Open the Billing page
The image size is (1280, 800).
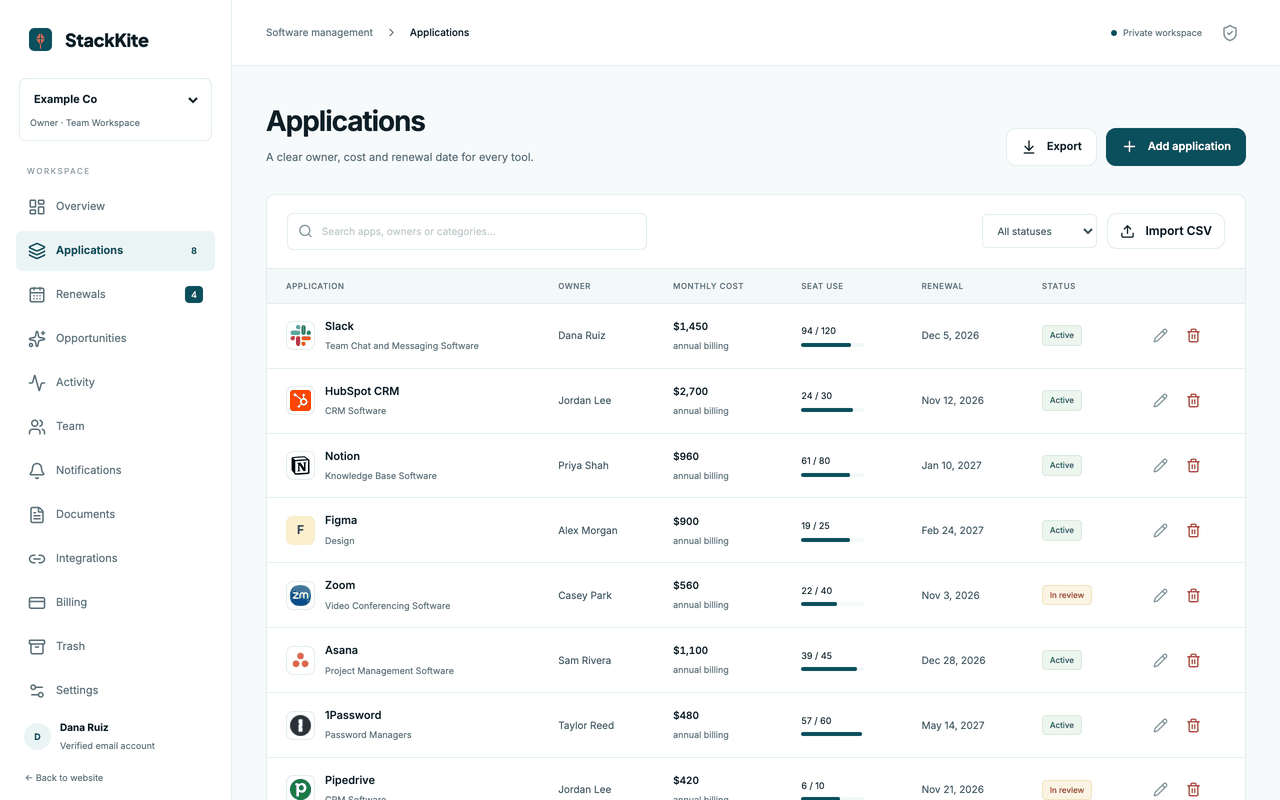(x=115, y=603)
